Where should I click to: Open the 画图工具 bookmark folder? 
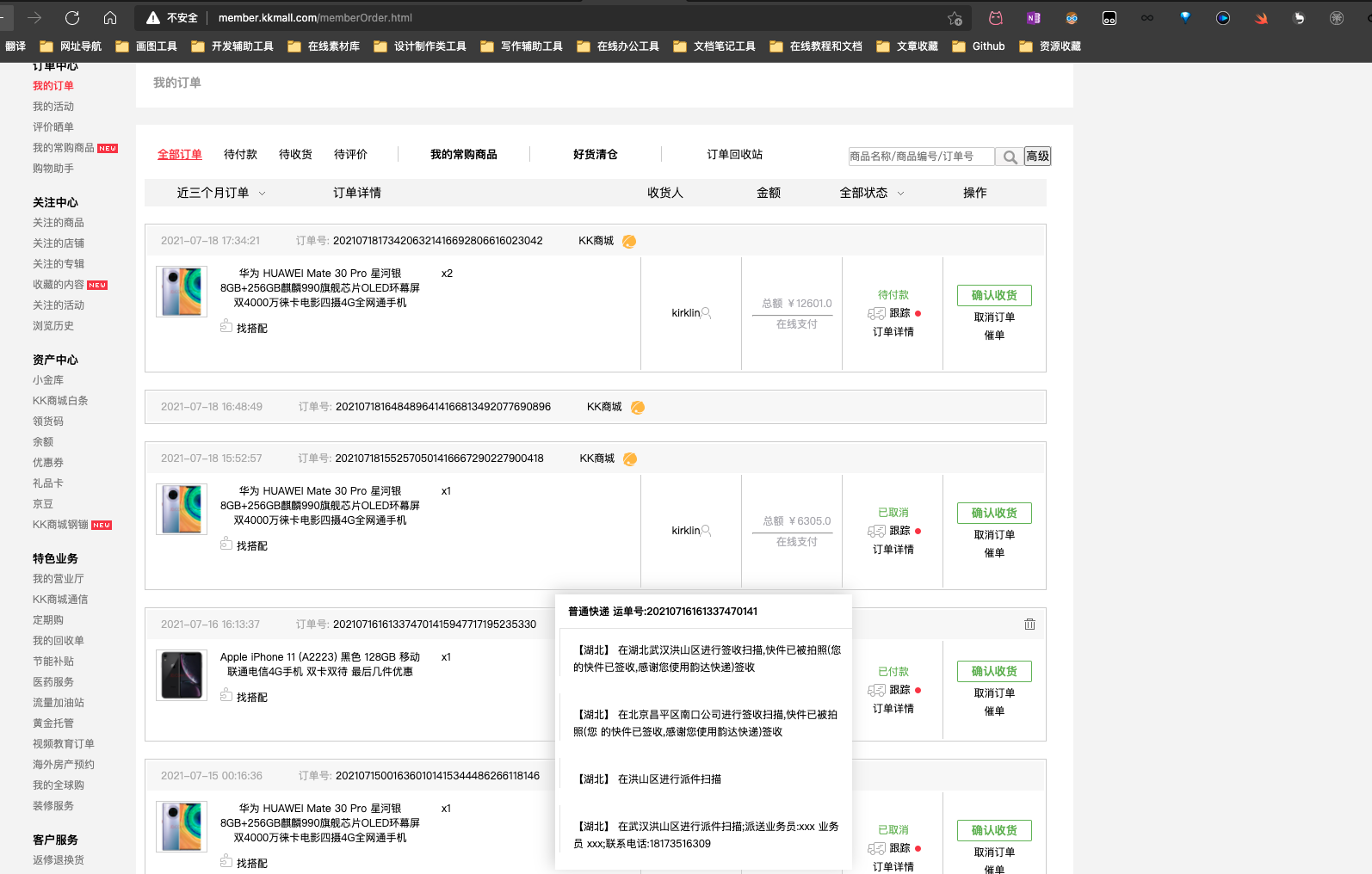[146, 46]
